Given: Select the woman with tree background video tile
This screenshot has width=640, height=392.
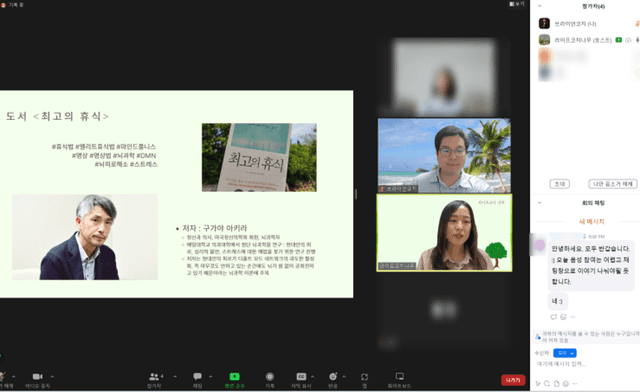Looking at the screenshot, I should pos(444,233).
